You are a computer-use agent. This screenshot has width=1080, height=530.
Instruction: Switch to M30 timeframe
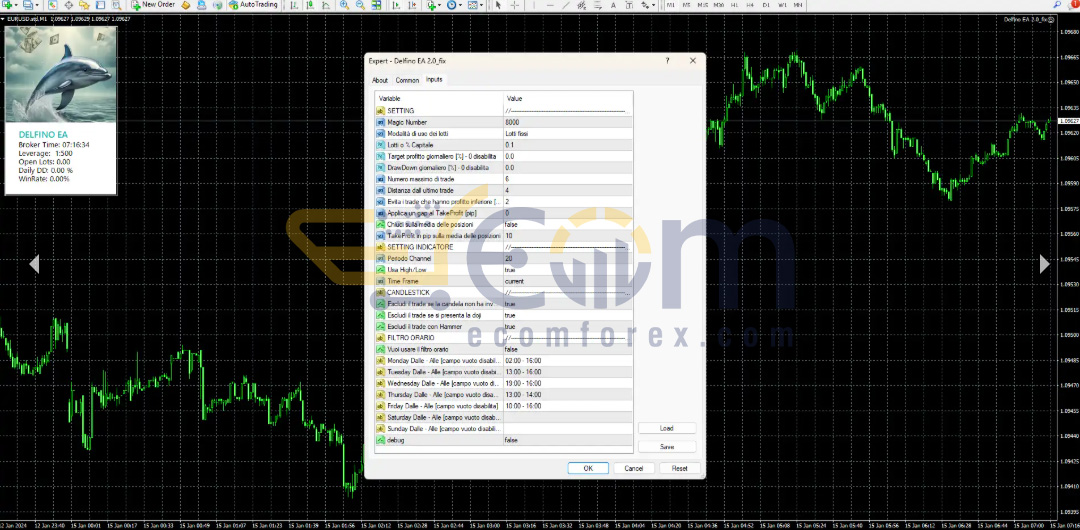718,5
